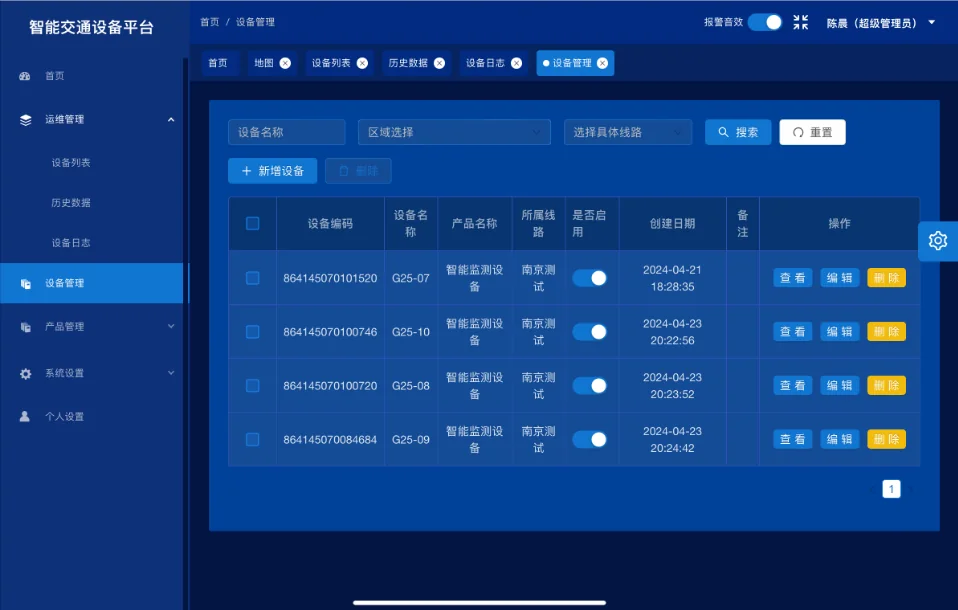Click 删除 for device G25-09
The image size is (958, 610).
click(x=887, y=439)
